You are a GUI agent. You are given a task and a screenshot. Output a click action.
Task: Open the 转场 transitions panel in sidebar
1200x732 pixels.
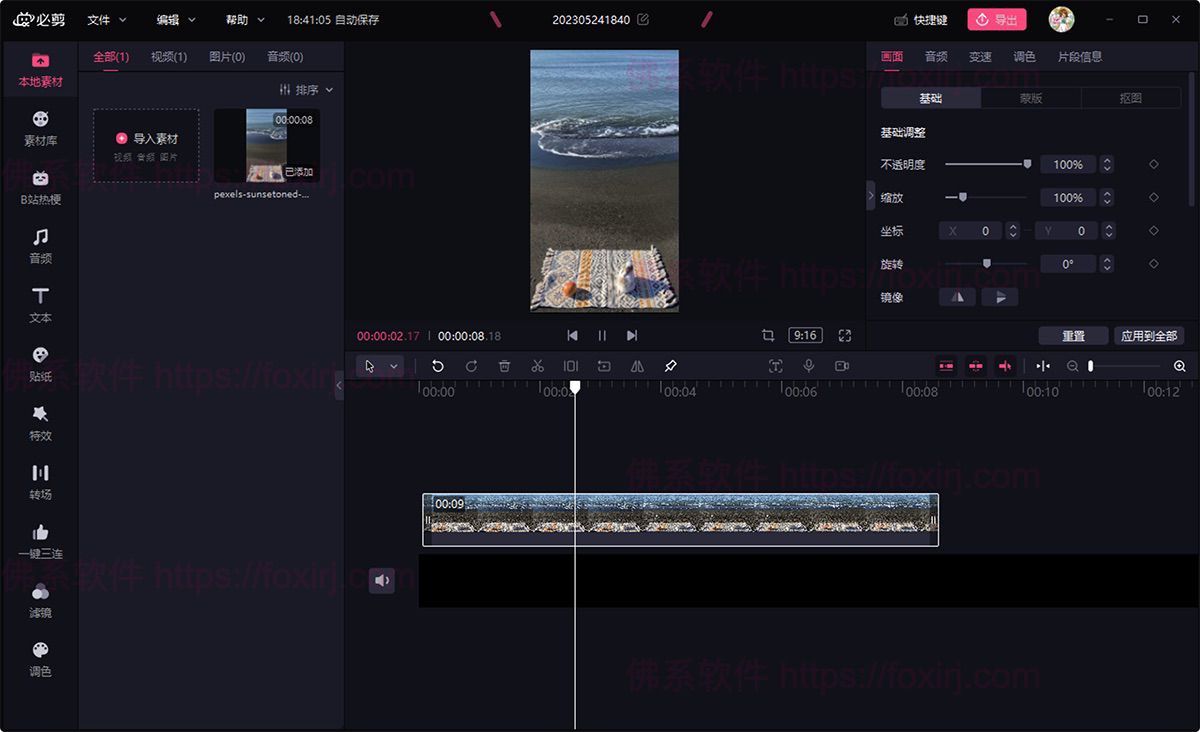[40, 482]
